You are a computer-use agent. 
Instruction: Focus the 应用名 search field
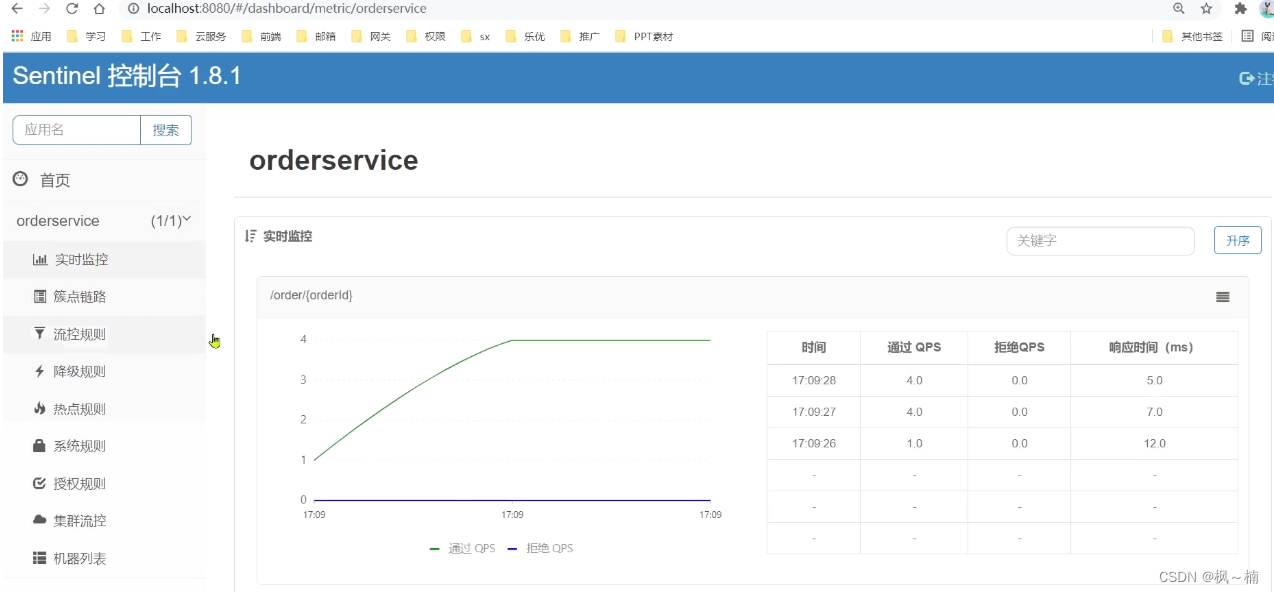coord(77,130)
